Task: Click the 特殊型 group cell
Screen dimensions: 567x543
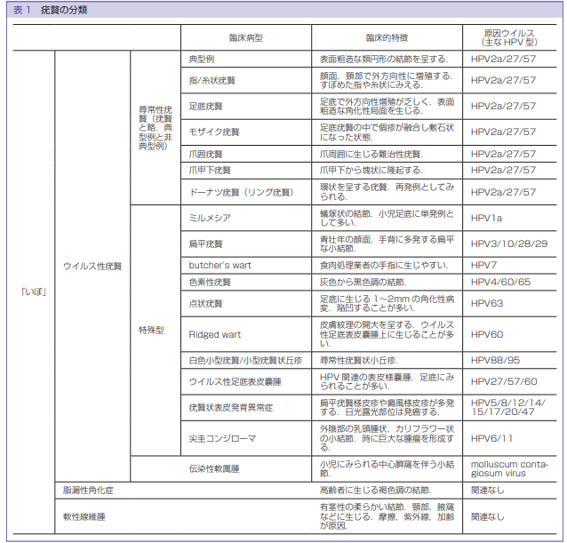Action: tap(151, 330)
